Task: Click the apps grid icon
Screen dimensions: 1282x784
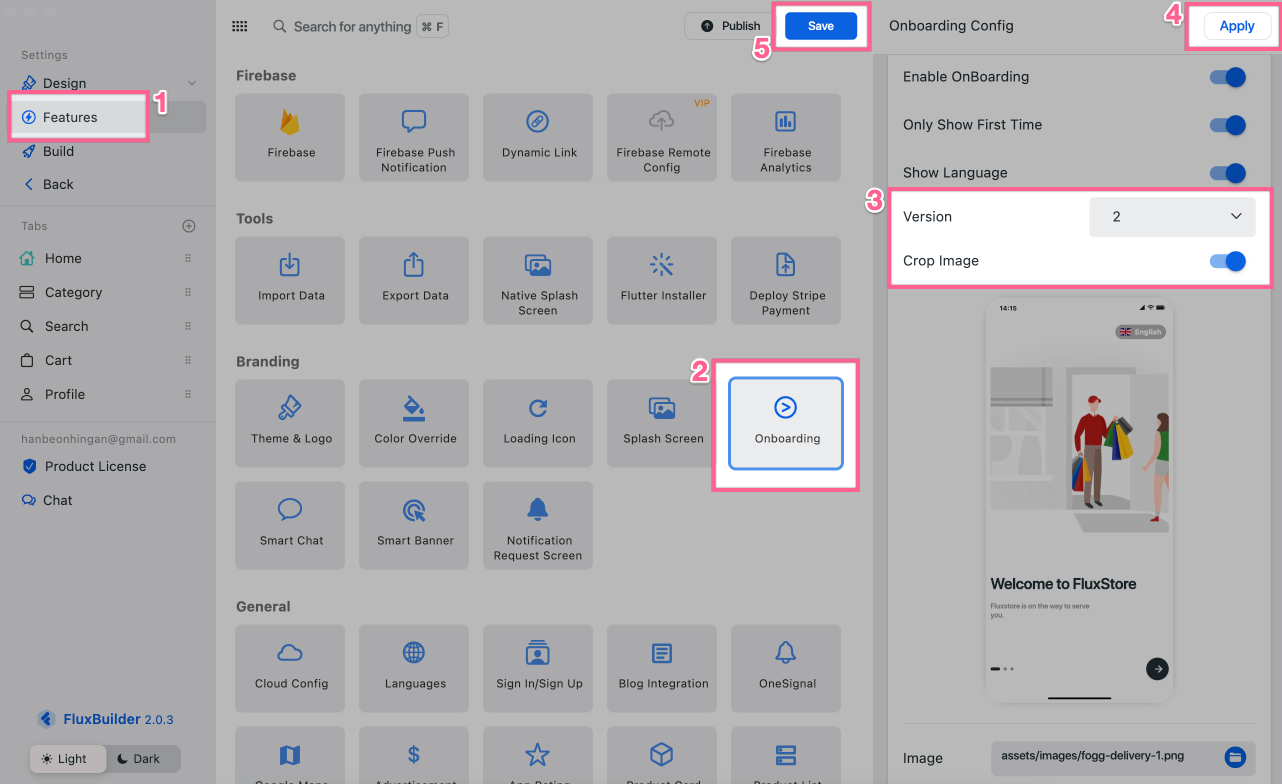Action: 240,27
